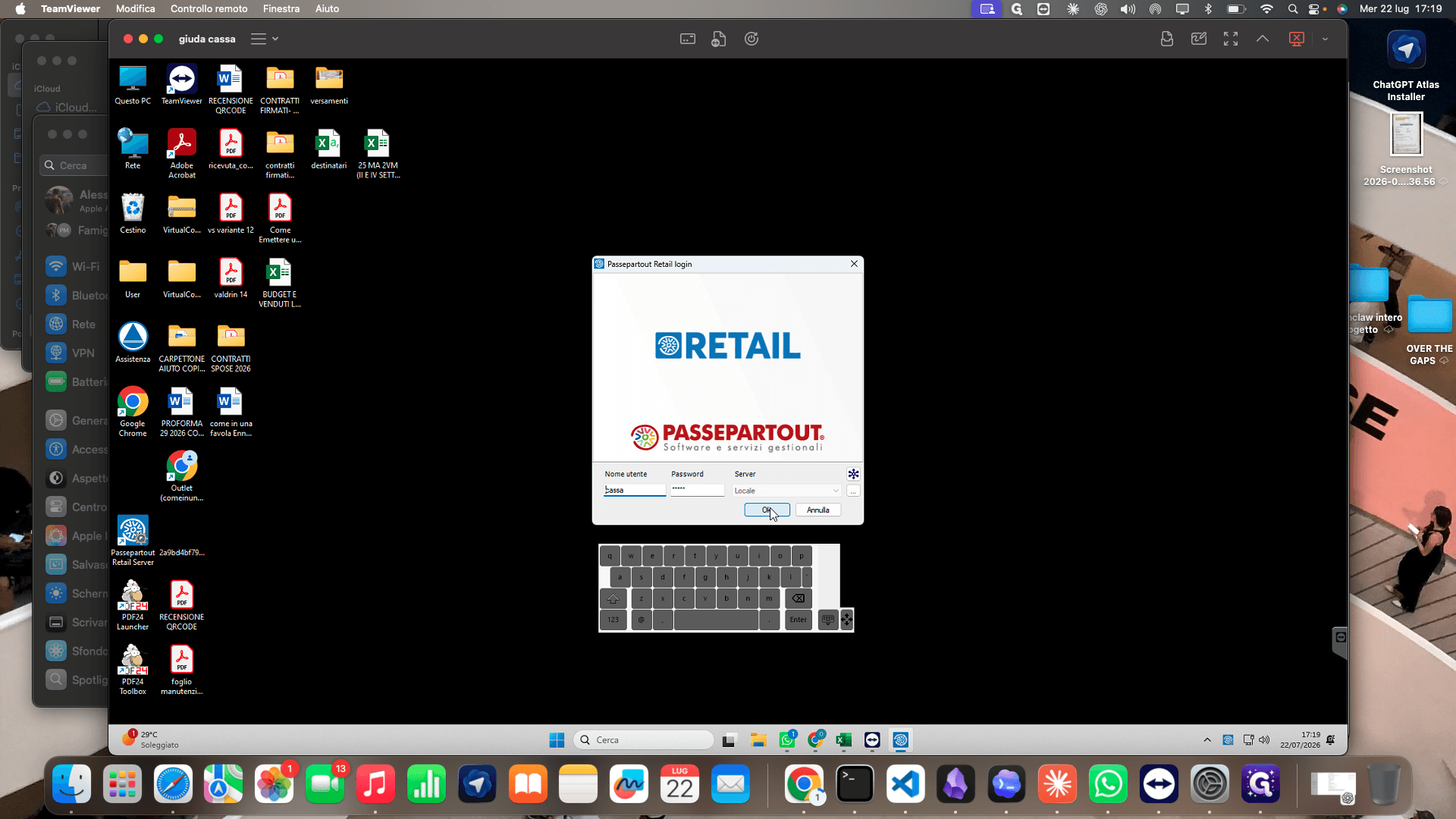
Task: Open the Passepartout Retail Server desktop icon
Action: point(133,540)
